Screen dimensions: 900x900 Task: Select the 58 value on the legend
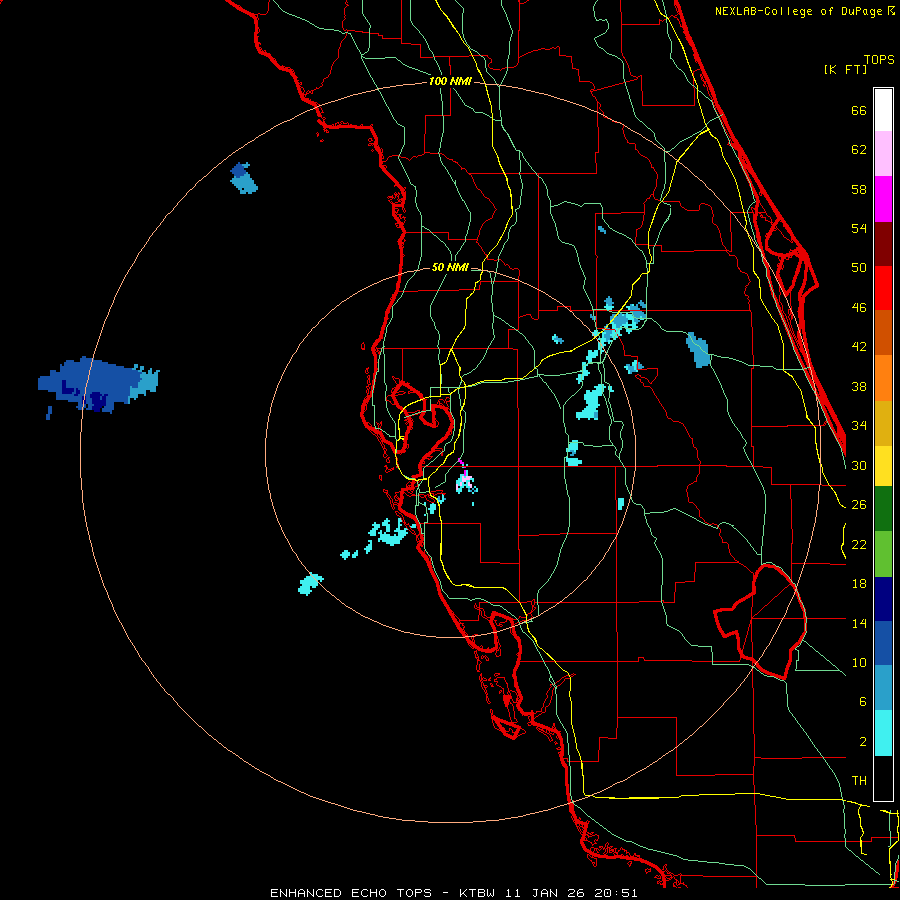859,189
